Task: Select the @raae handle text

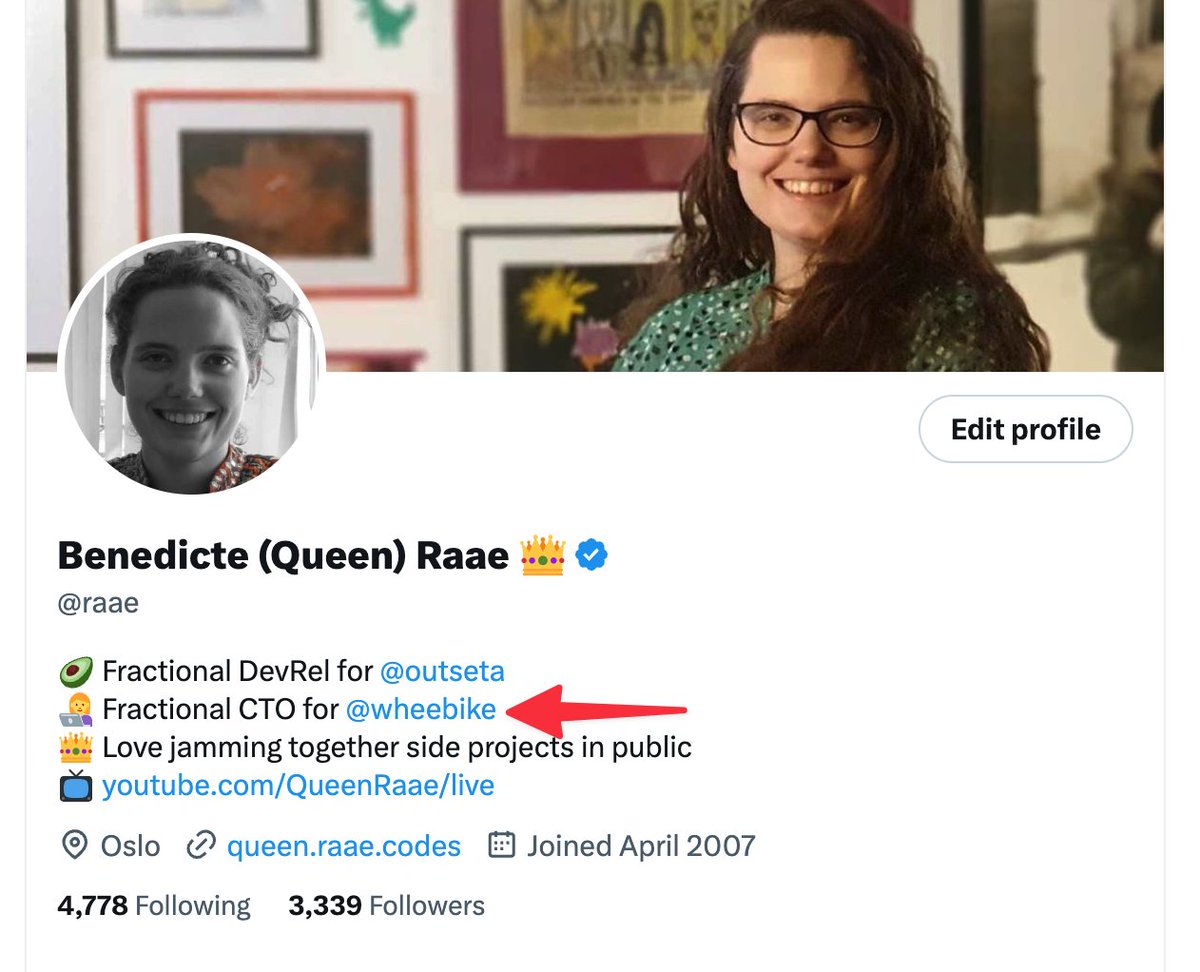Action: tap(98, 604)
